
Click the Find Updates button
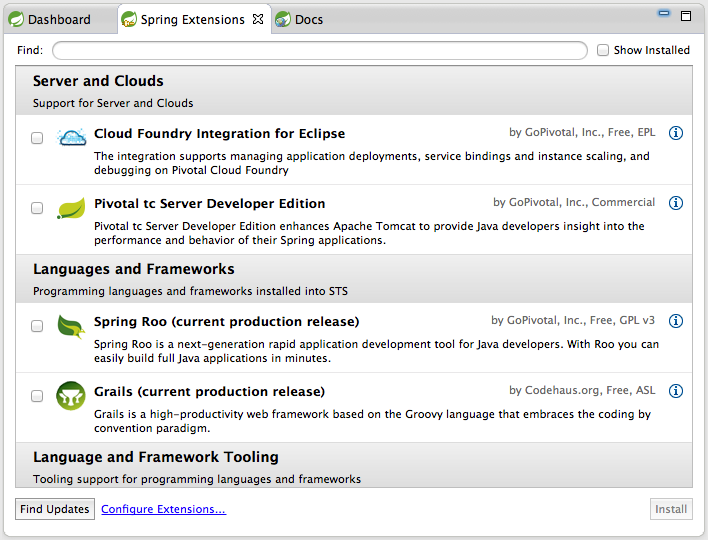click(55, 509)
